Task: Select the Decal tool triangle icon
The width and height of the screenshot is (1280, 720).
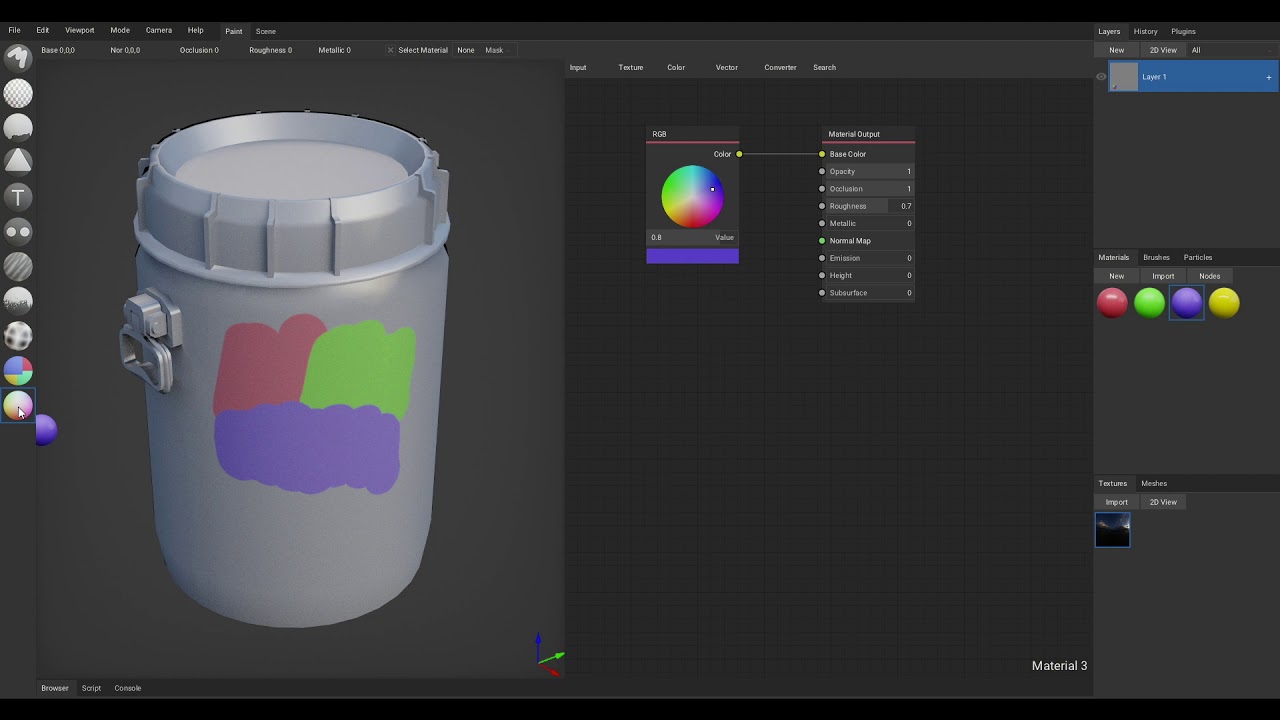Action: tap(18, 161)
